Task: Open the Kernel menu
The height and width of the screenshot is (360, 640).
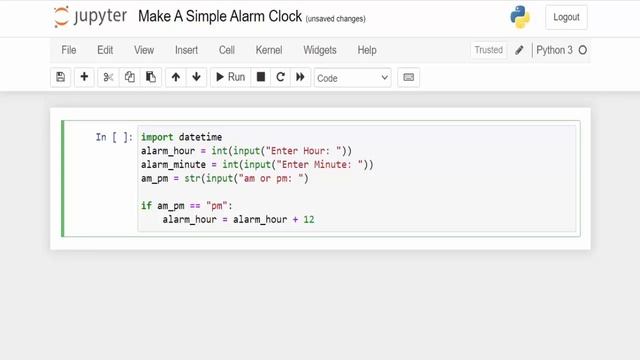Action: 269,50
